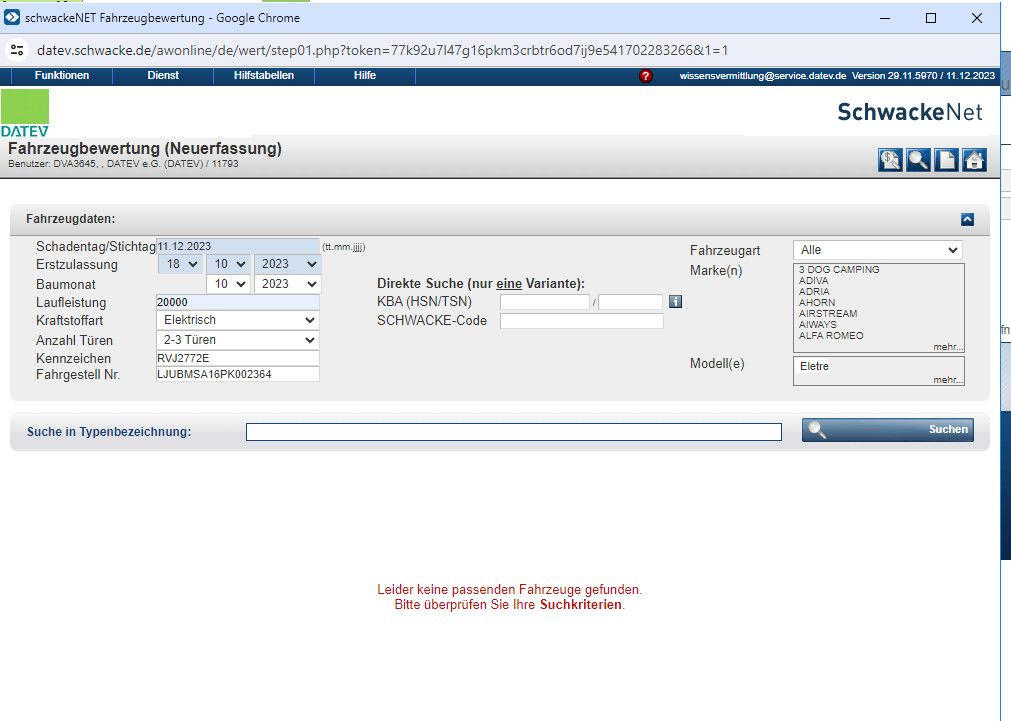The image size is (1011, 721).
Task: Open the Funktionen menu
Action: pyautogui.click(x=62, y=76)
